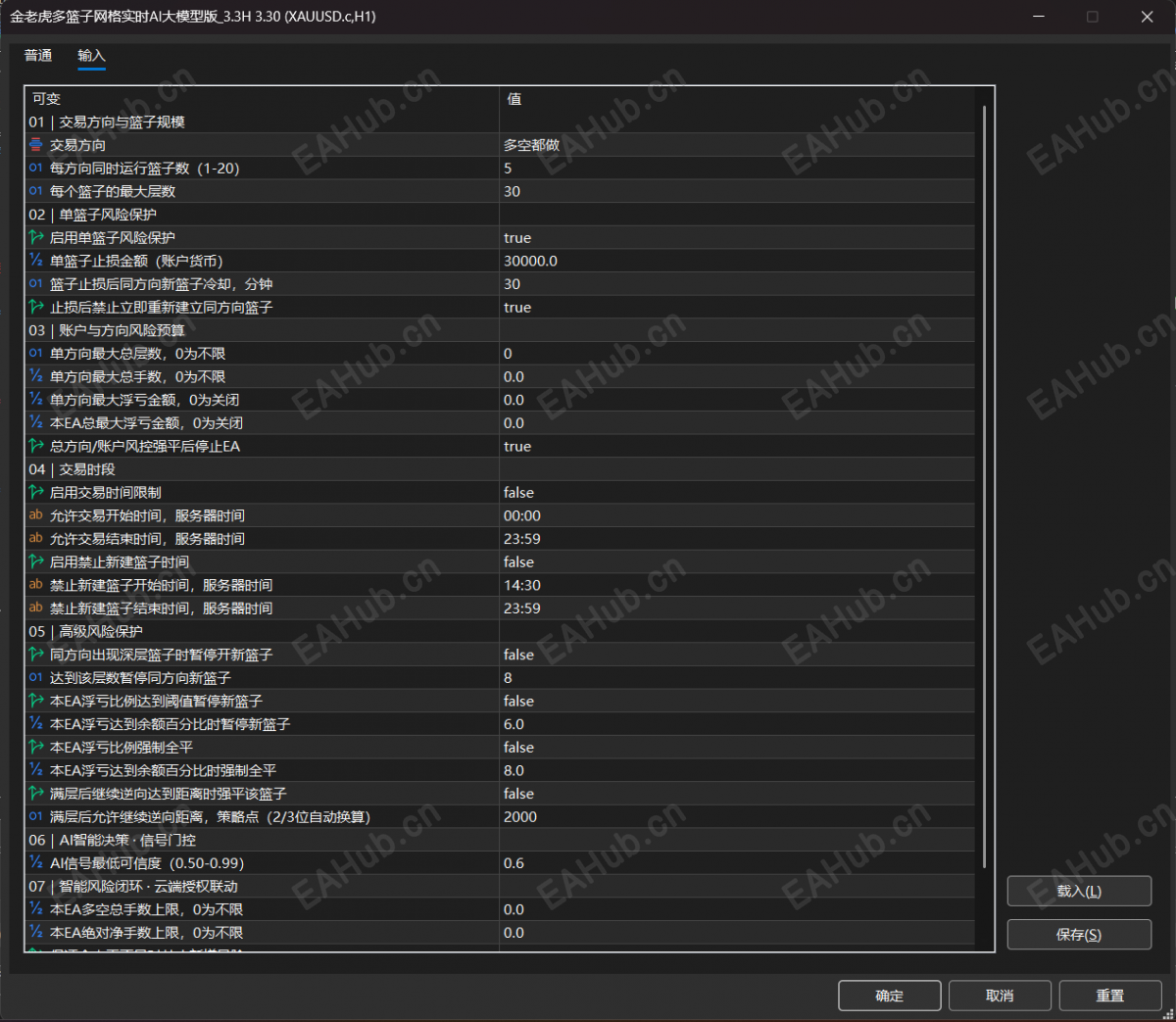
Task: Click the 重置 button
Action: [x=1109, y=996]
